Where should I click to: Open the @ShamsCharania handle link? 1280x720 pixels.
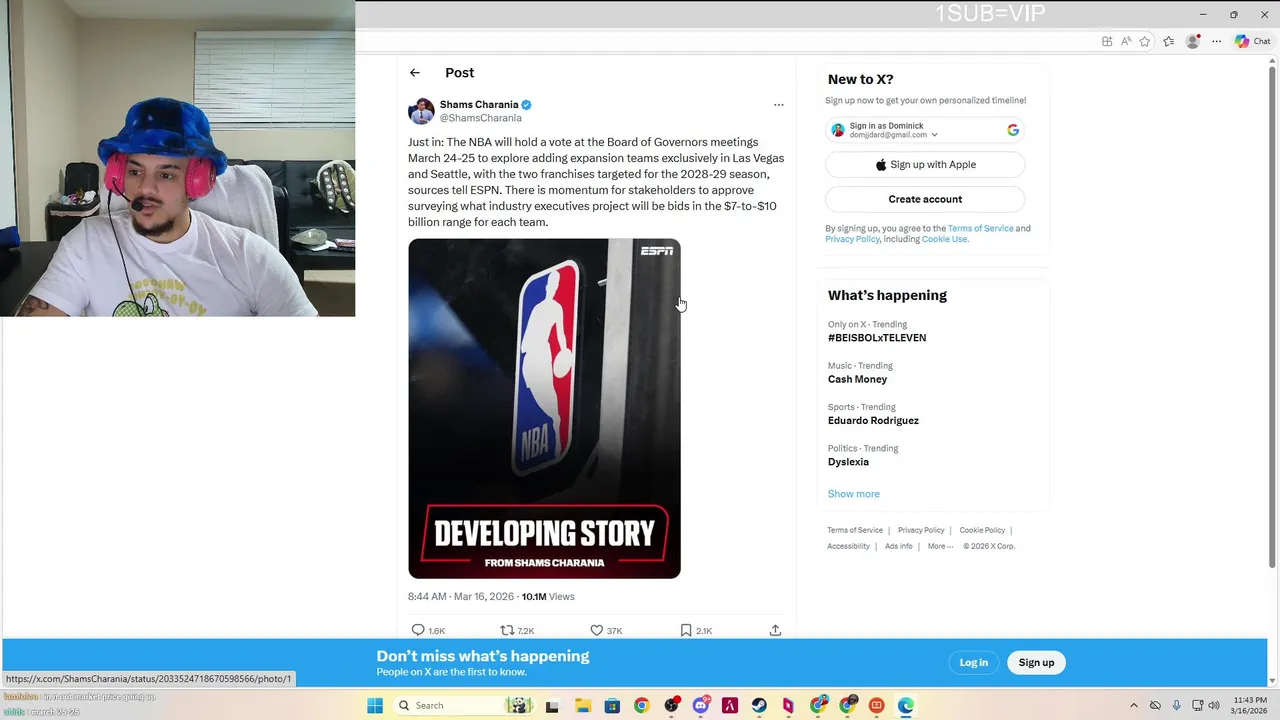pyautogui.click(x=480, y=118)
